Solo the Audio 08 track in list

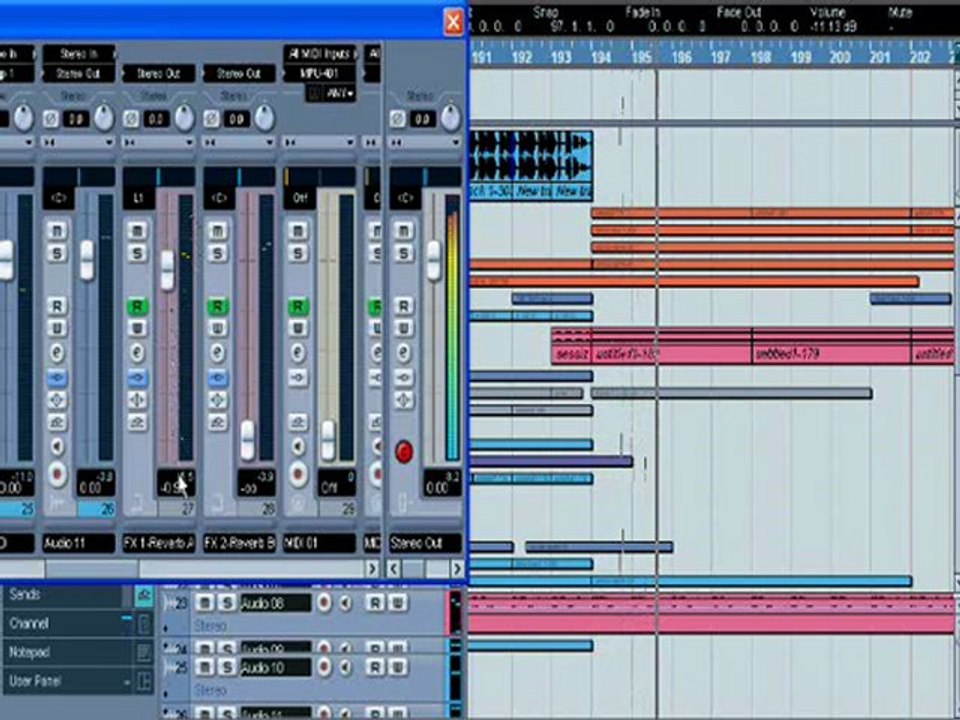click(x=227, y=603)
